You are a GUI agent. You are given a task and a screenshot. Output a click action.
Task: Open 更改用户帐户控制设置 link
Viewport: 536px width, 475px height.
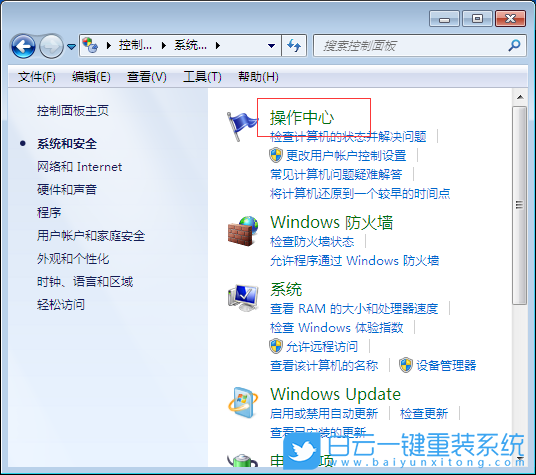click(346, 155)
